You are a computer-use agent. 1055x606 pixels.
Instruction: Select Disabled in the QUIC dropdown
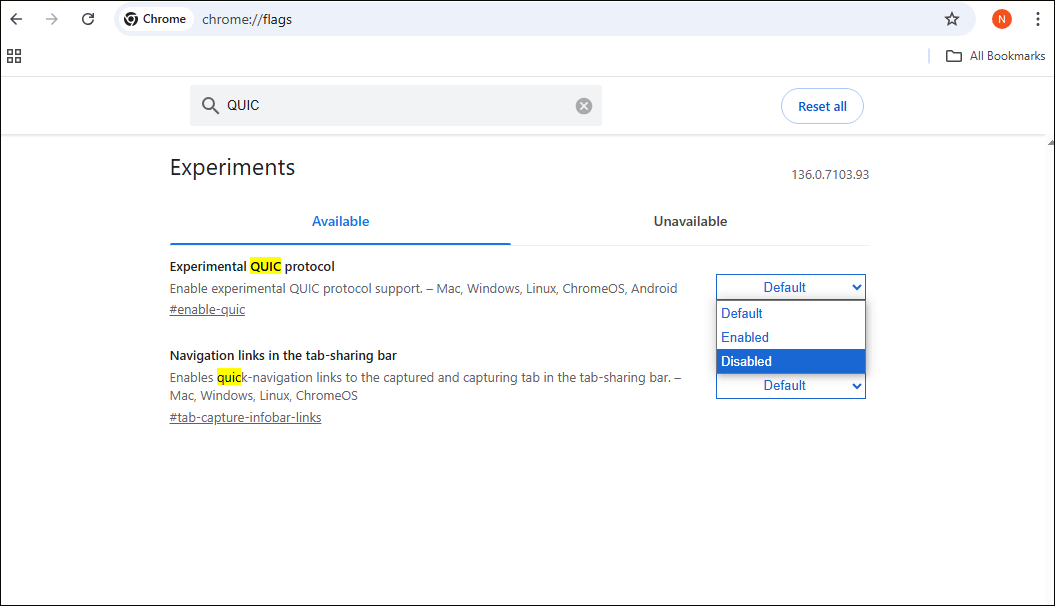[790, 361]
